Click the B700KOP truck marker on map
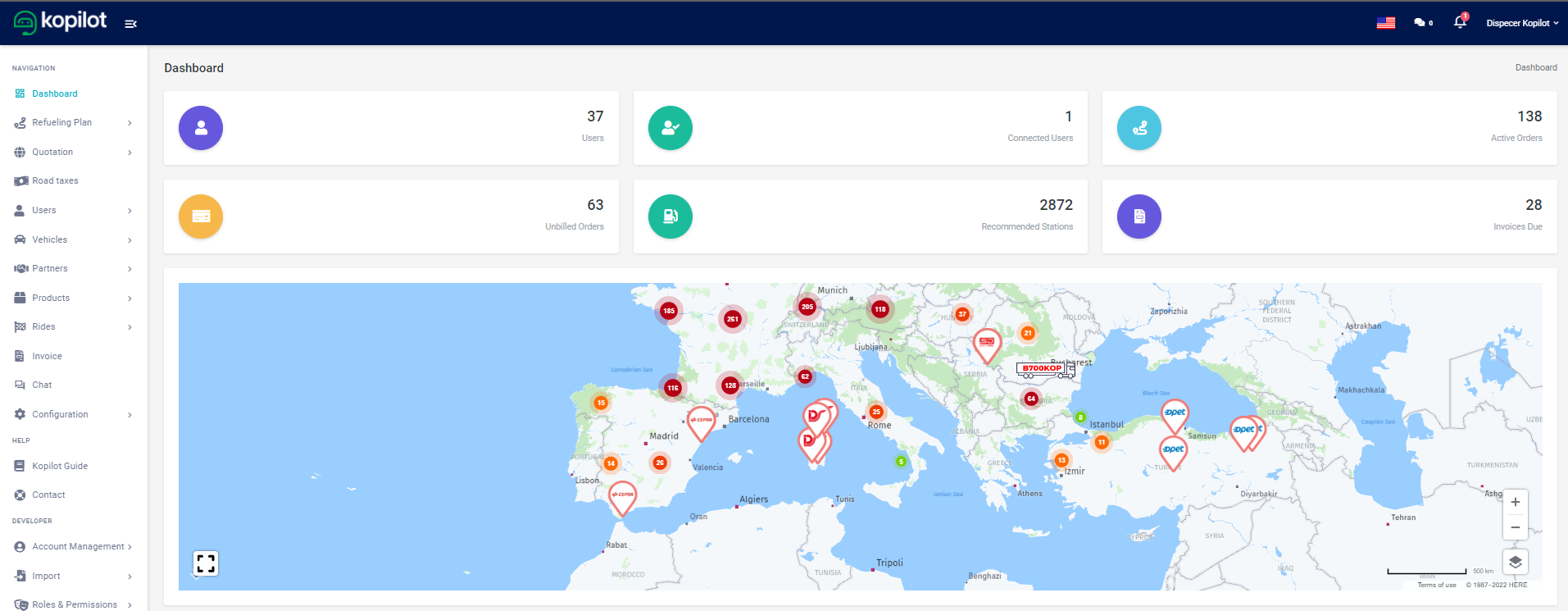Image resolution: width=1568 pixels, height=611 pixels. pyautogui.click(x=1044, y=369)
